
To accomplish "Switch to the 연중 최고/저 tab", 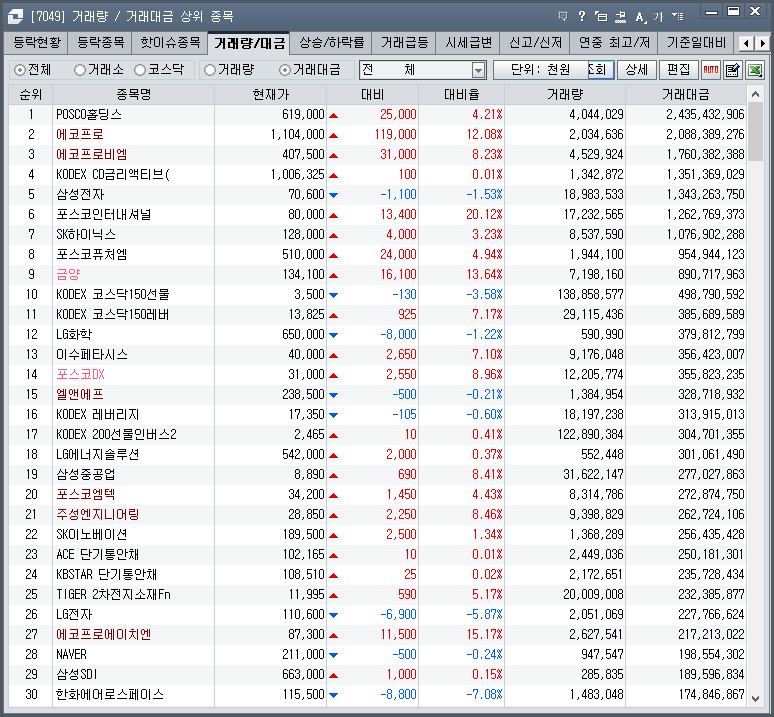I will 614,43.
